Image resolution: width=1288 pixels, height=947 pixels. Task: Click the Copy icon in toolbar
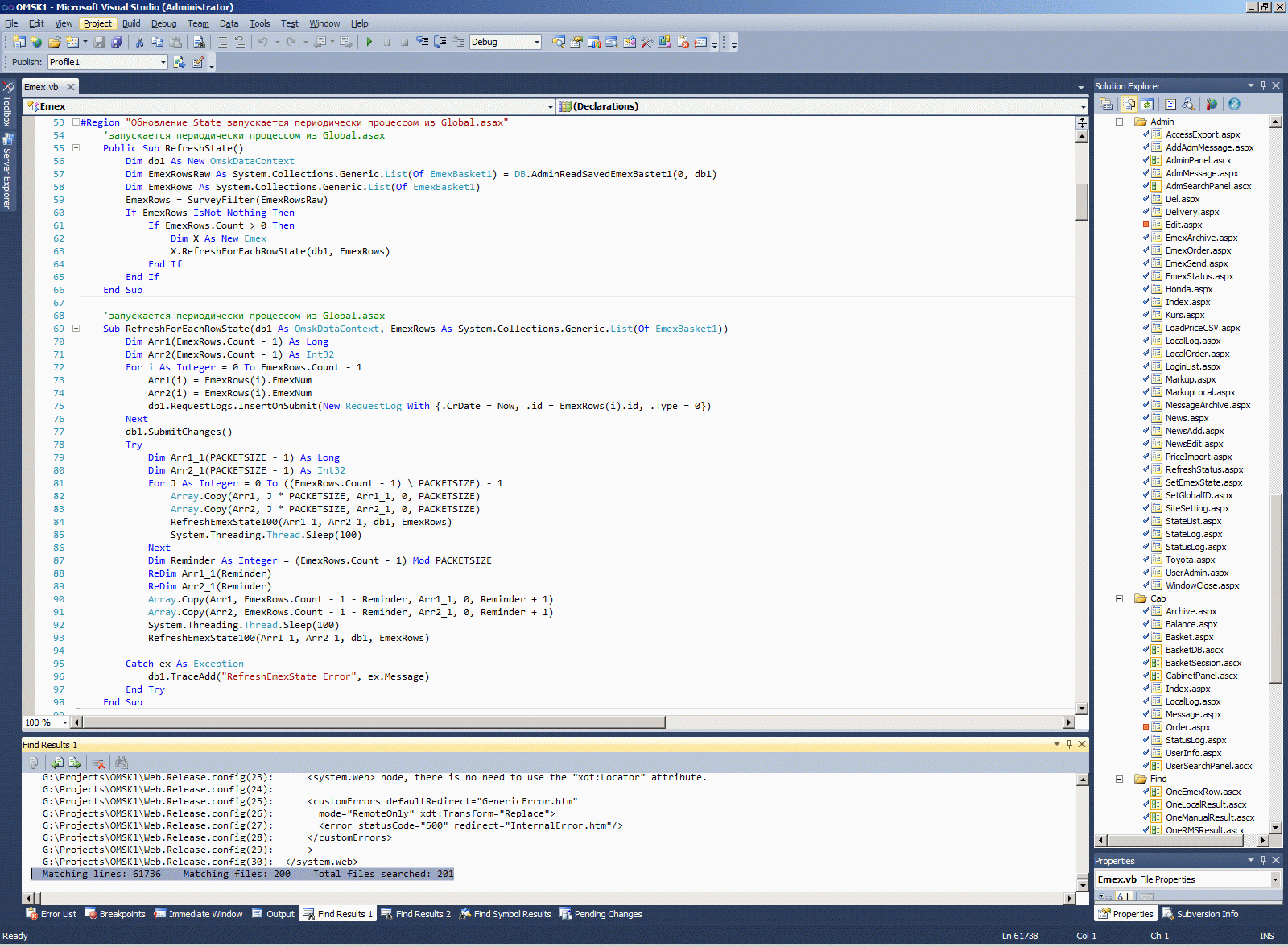(157, 42)
